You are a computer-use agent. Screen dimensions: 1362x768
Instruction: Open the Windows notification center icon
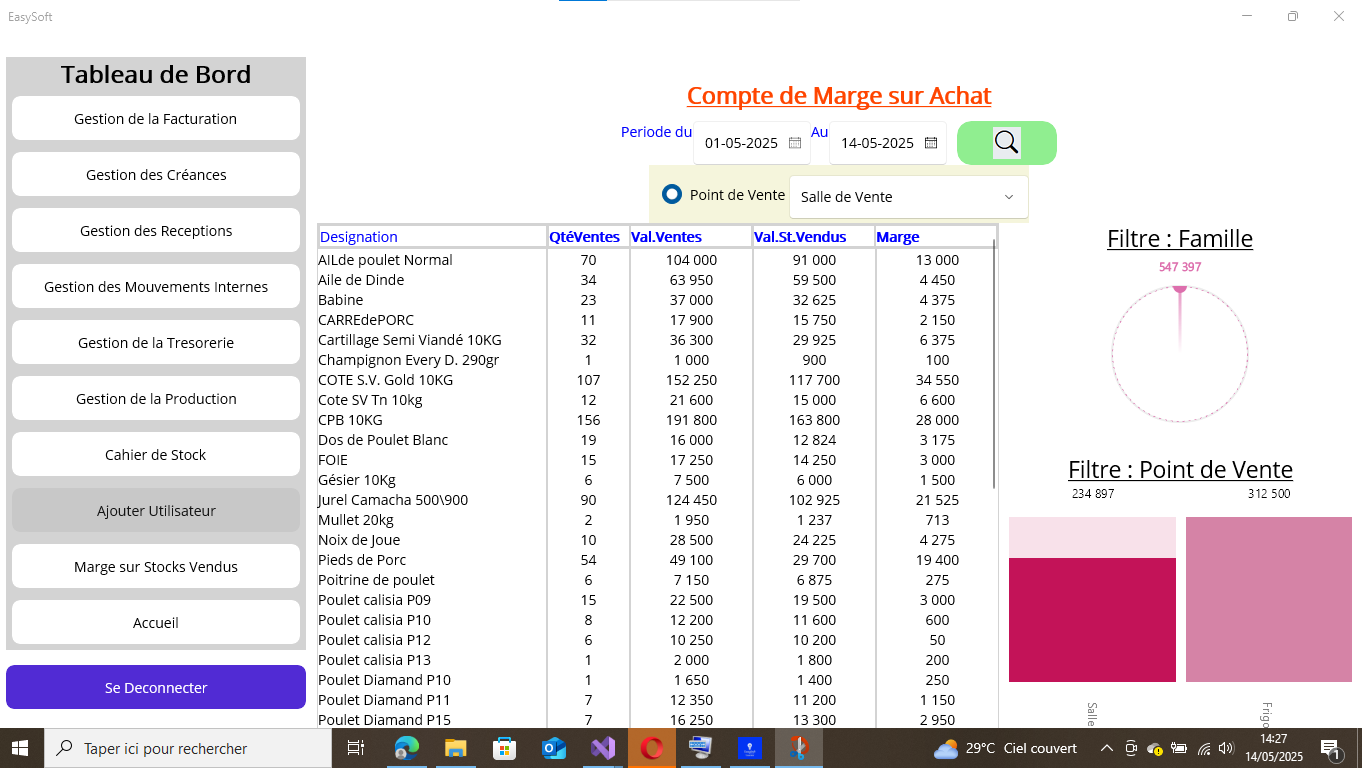pyautogui.click(x=1330, y=748)
